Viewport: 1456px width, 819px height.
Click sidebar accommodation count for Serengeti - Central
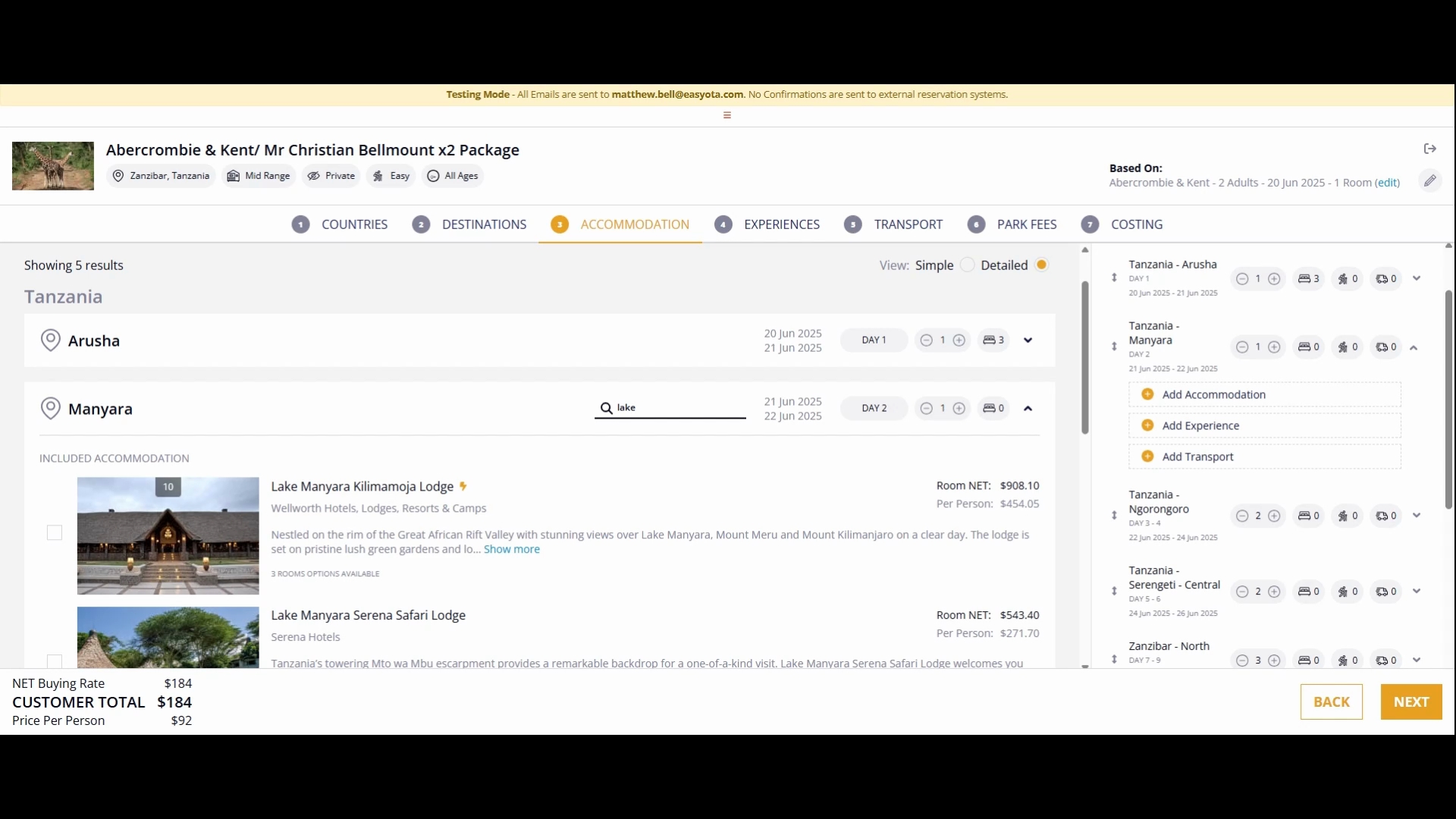click(x=1309, y=592)
